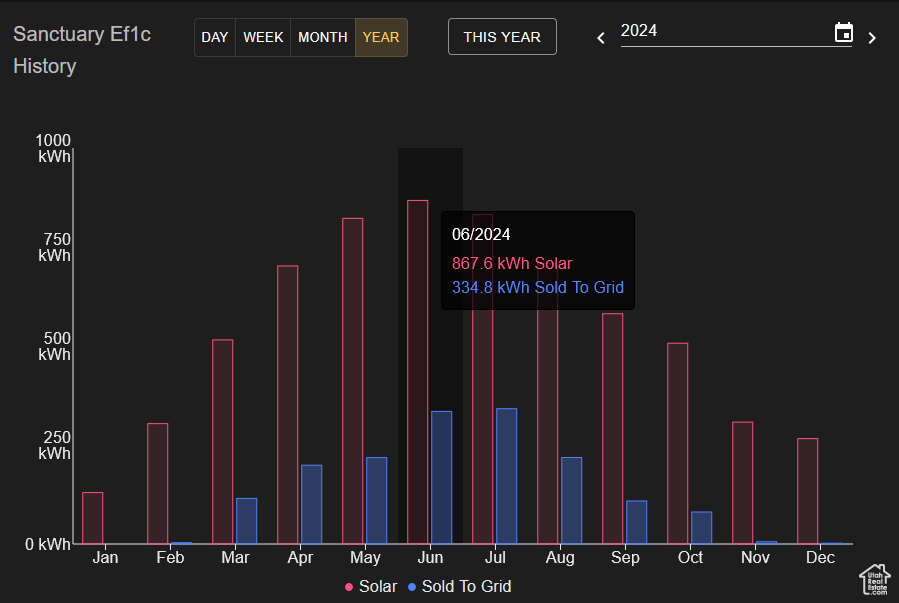The width and height of the screenshot is (899, 603).
Task: Switch to the MONTH view tab
Action: click(x=323, y=37)
